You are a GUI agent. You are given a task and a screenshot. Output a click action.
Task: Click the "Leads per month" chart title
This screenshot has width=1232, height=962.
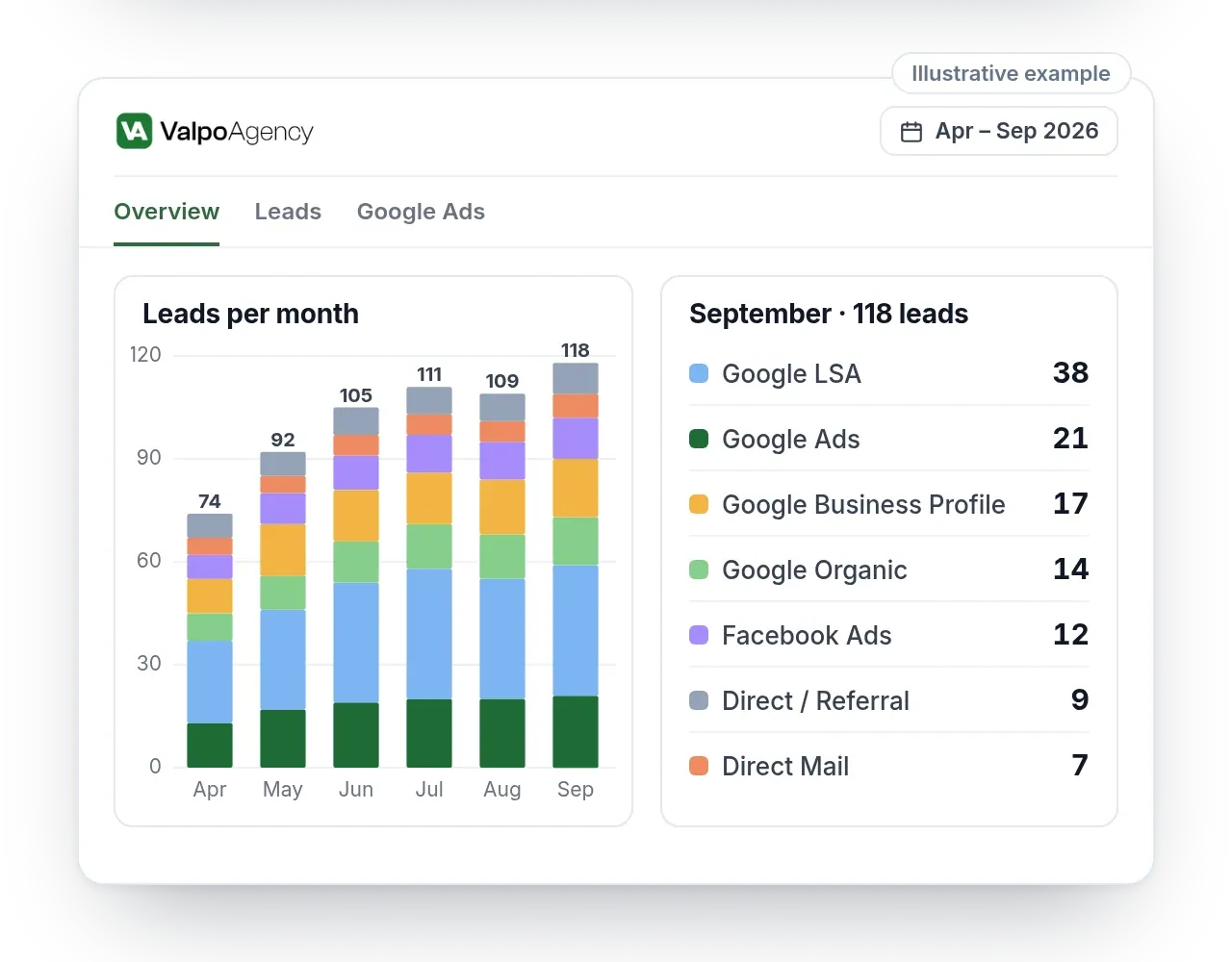click(250, 314)
